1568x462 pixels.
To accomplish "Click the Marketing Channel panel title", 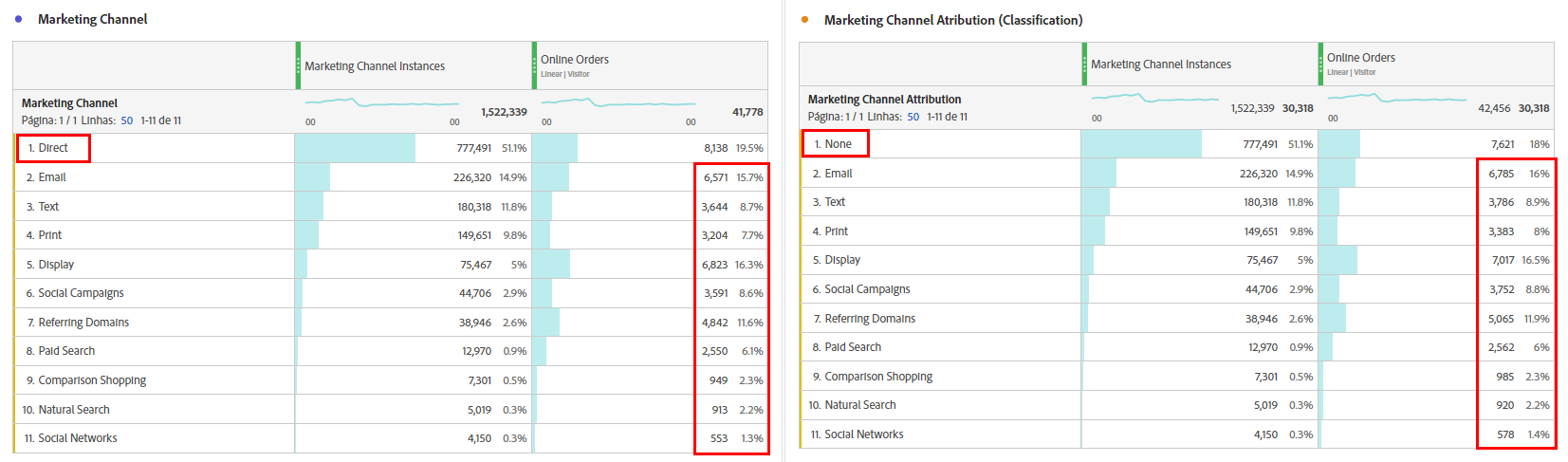I will pos(92,19).
